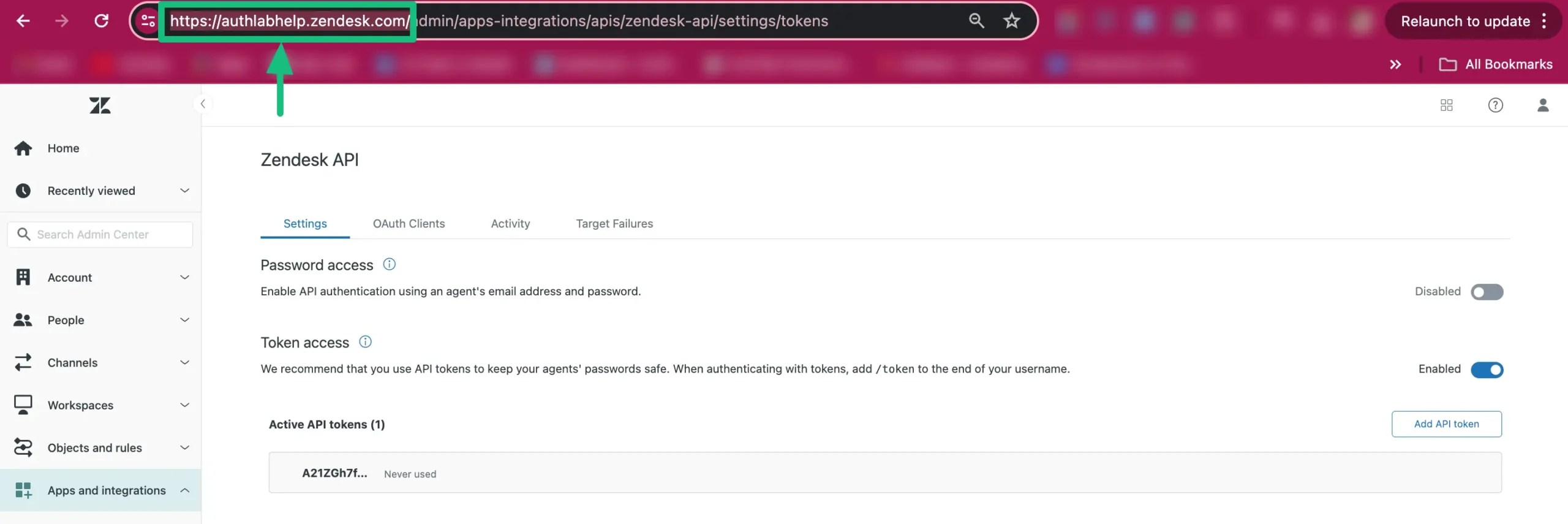The width and height of the screenshot is (1568, 524).
Task: Click the zoom magnifier icon in address bar
Action: click(976, 21)
